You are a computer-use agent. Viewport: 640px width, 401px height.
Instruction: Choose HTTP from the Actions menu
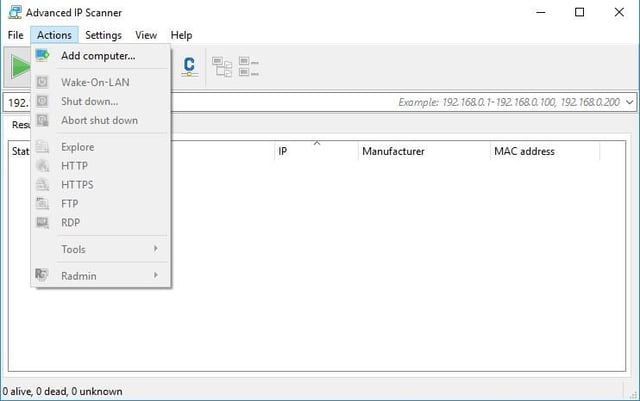coord(101,166)
